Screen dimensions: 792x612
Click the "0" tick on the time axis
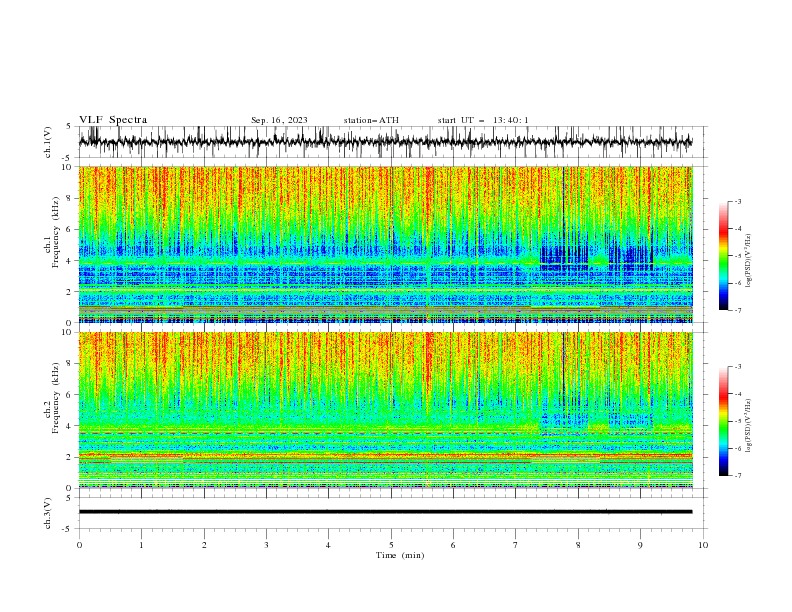pos(79,545)
